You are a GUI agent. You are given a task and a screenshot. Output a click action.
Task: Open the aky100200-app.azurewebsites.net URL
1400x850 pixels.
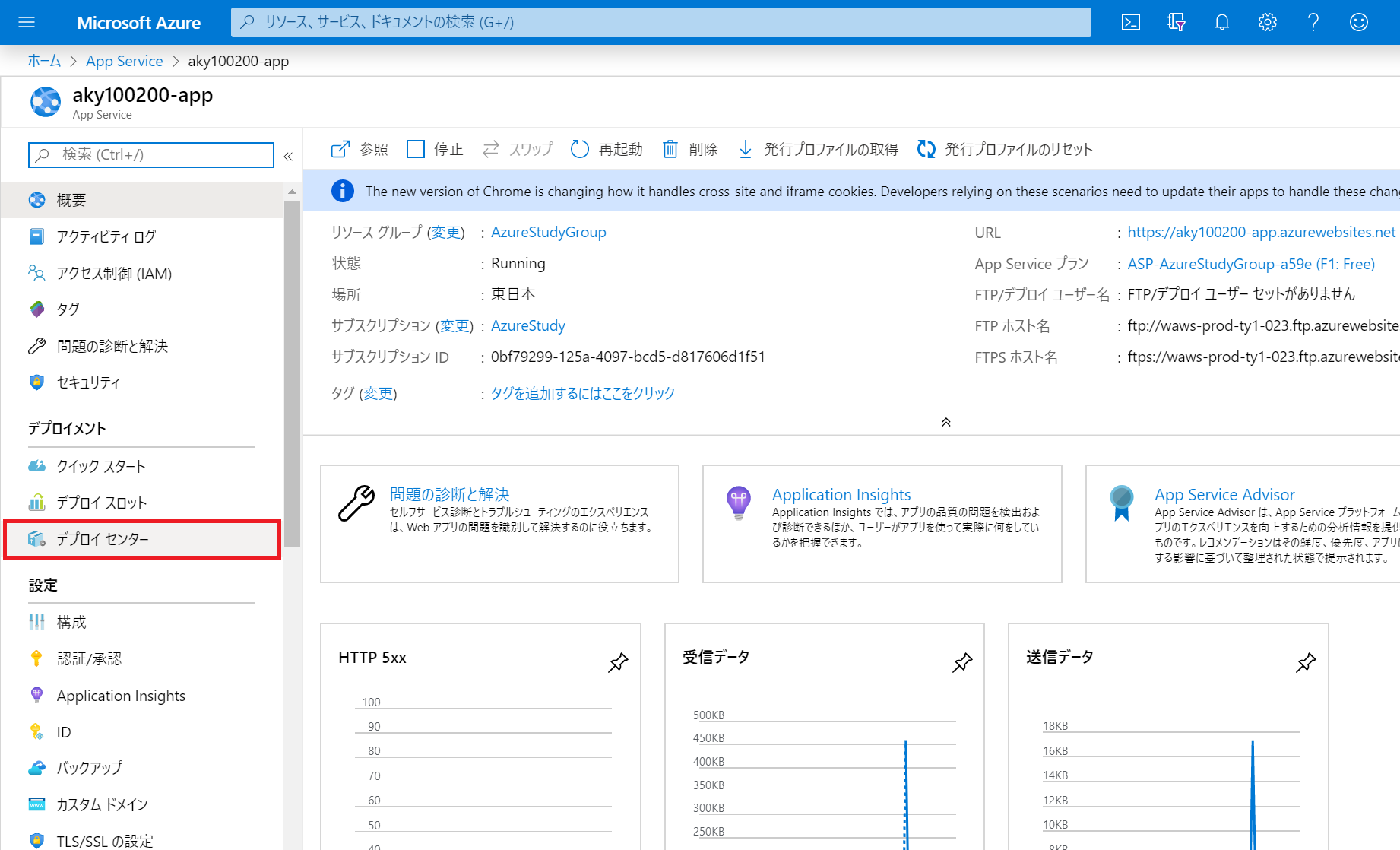click(x=1262, y=232)
